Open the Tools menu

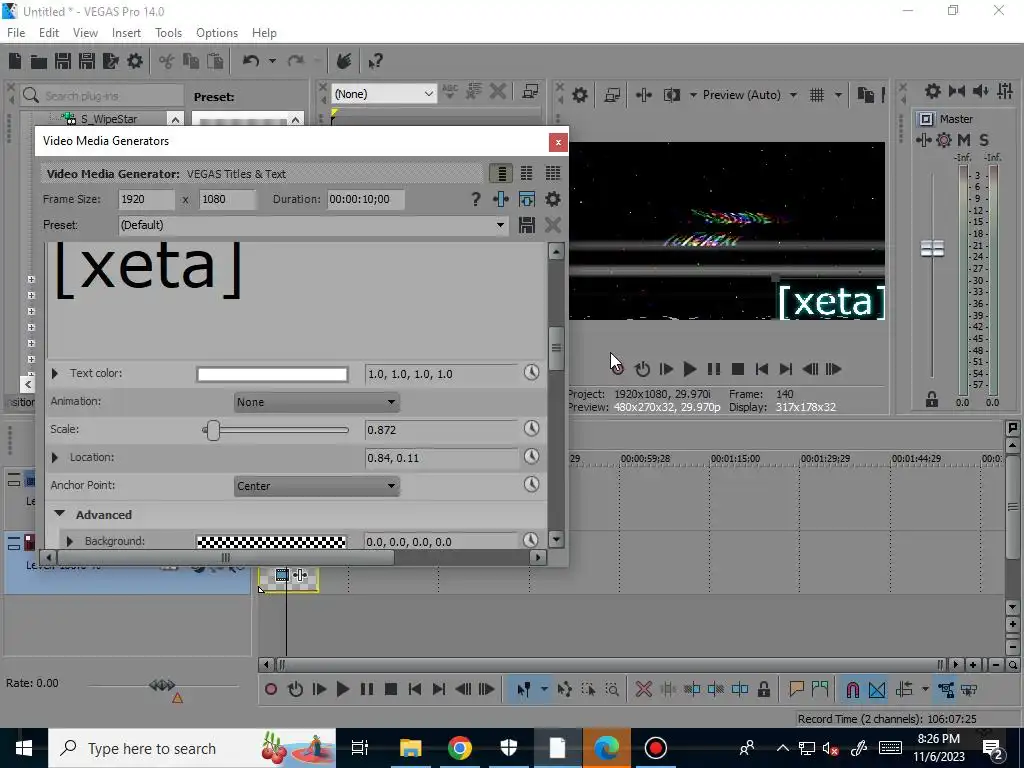click(168, 33)
